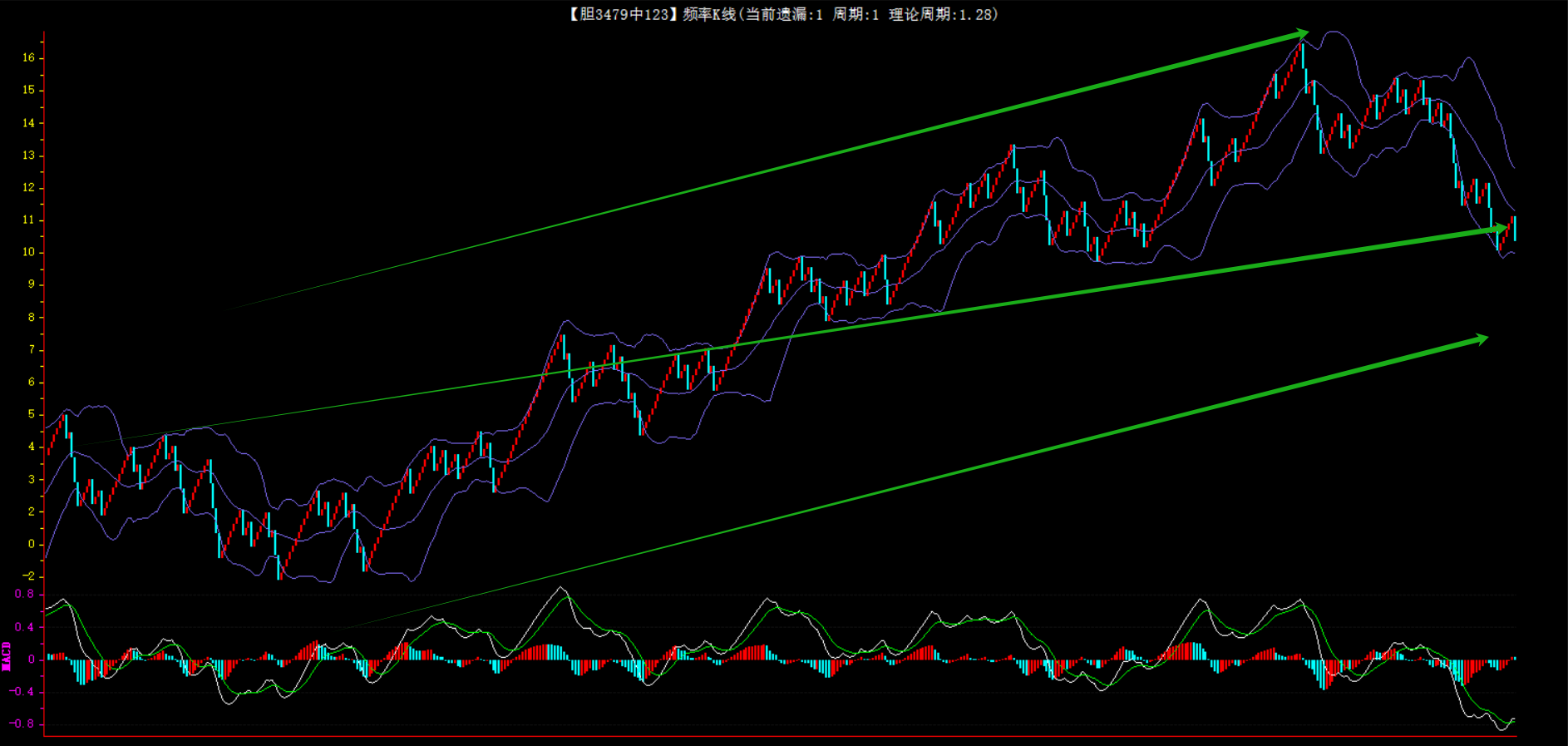Select the price axis label 13
This screenshot has height=746, width=1568.
pyautogui.click(x=29, y=155)
